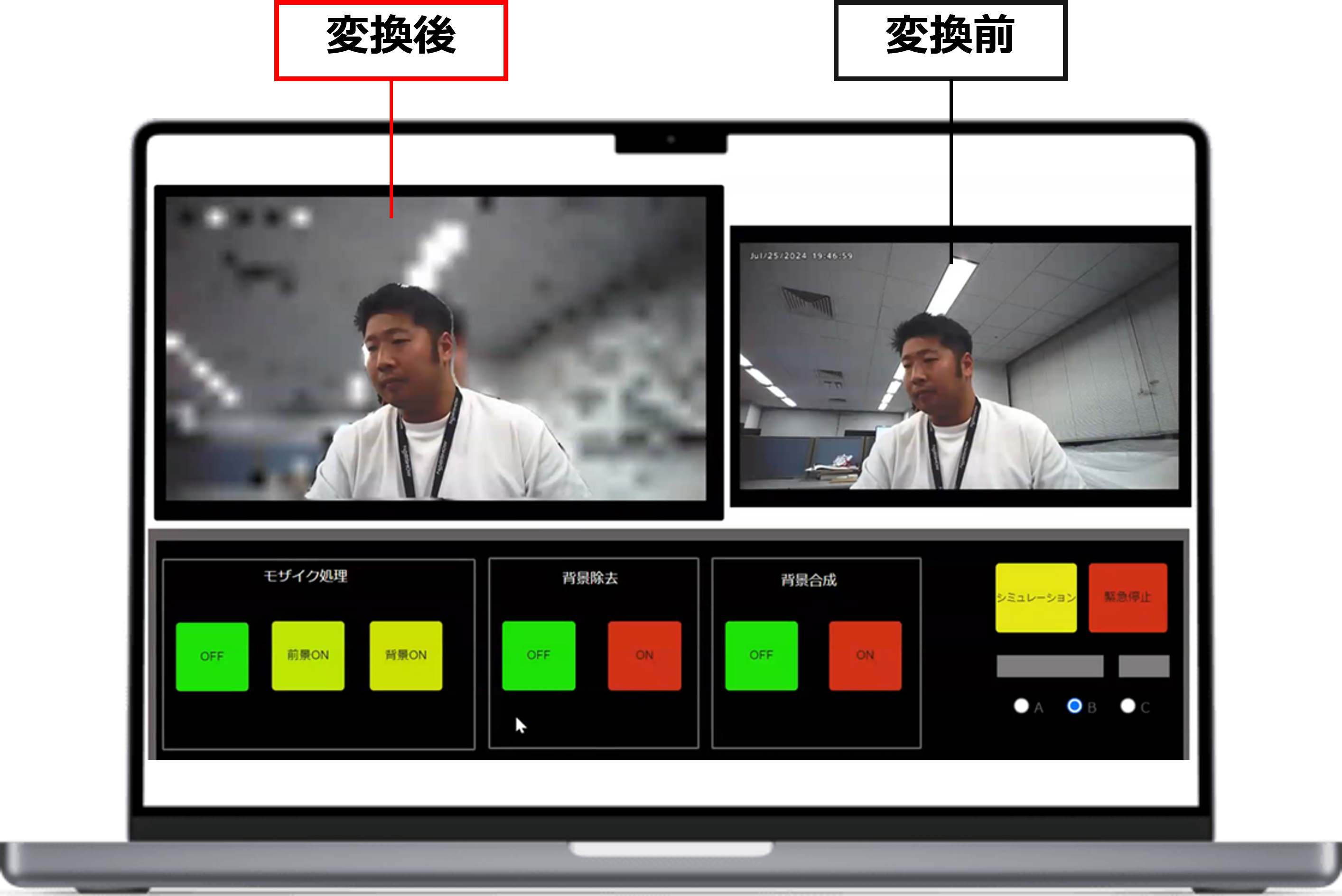Click the モザイク処理 panel heading
This screenshot has width=1342, height=896.
point(305,576)
